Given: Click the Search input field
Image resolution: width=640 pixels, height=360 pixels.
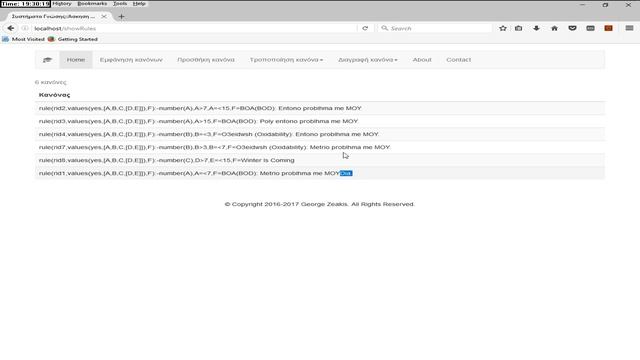Looking at the screenshot, I should (435, 28).
